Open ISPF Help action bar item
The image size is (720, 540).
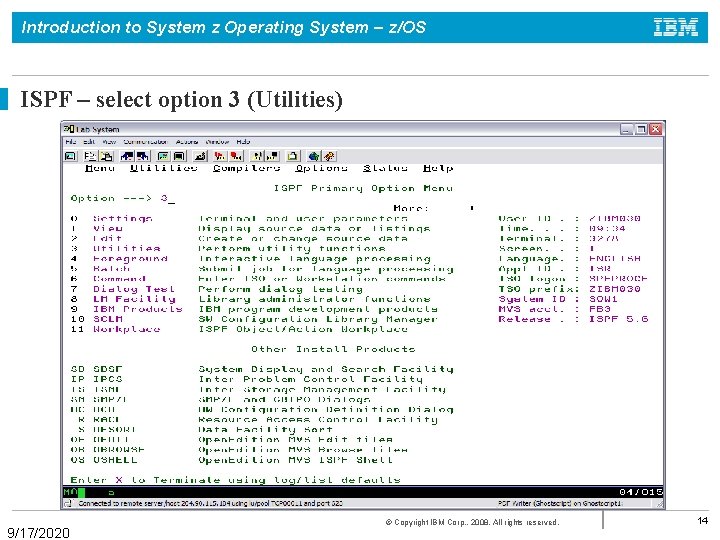point(438,169)
